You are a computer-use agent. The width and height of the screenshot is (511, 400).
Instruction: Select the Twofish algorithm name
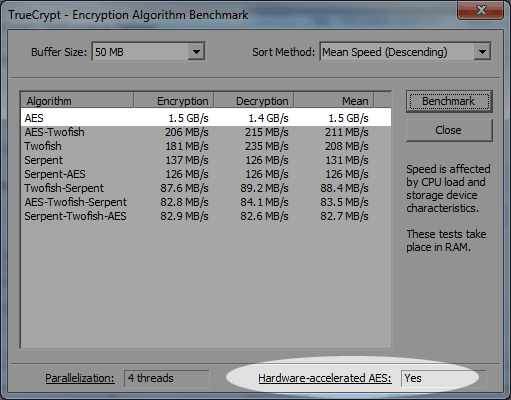point(43,146)
